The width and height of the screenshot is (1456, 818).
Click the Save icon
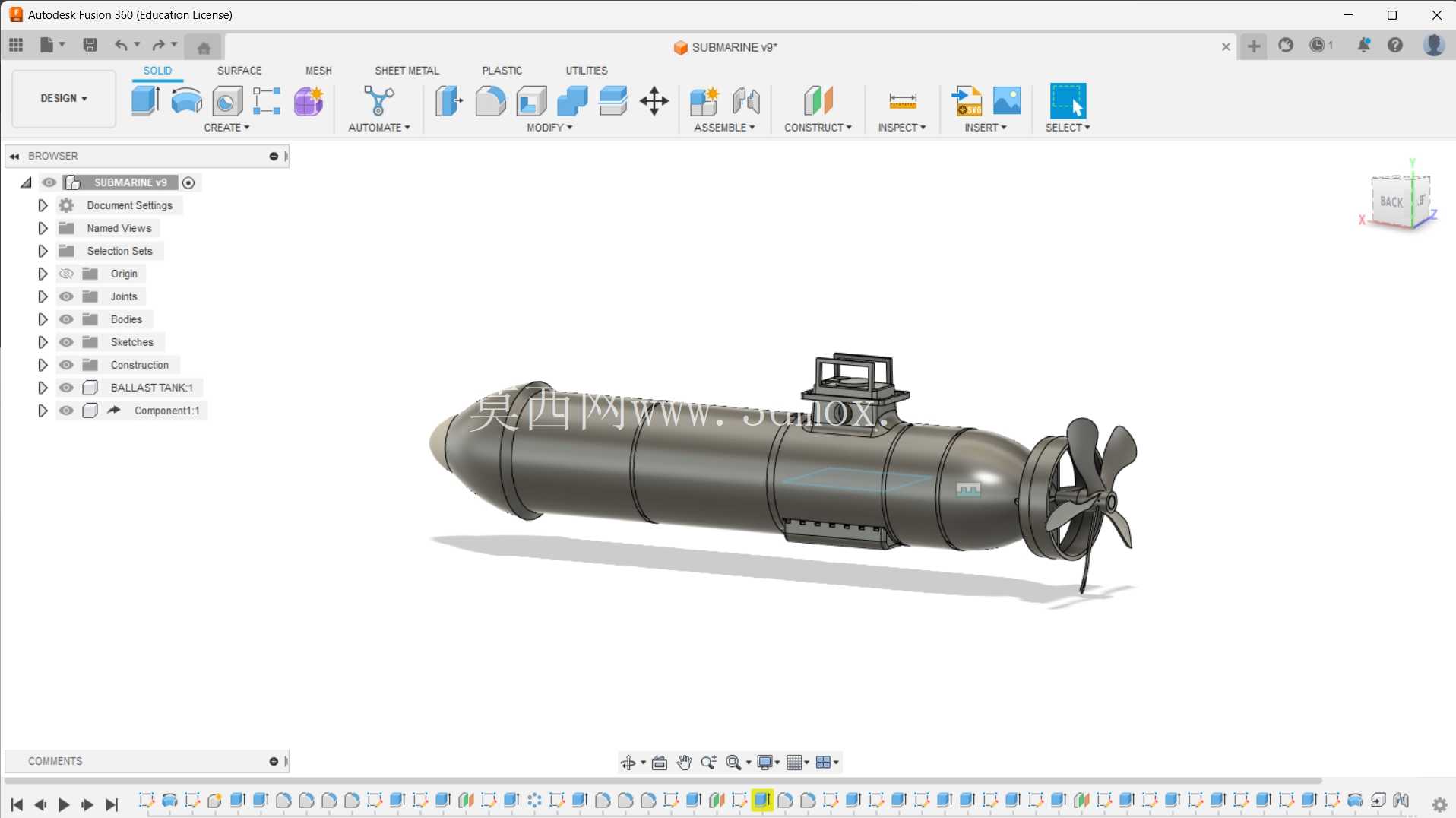pos(90,45)
